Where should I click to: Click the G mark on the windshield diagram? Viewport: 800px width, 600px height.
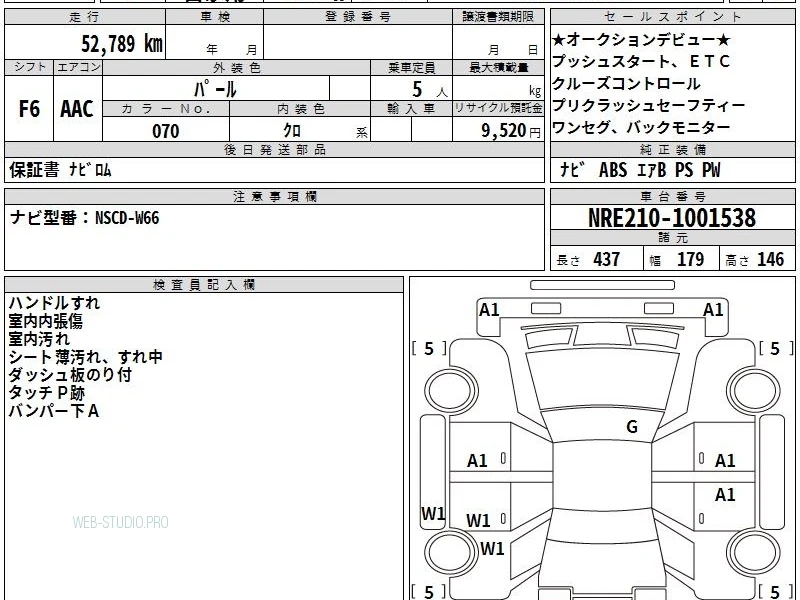point(632,427)
